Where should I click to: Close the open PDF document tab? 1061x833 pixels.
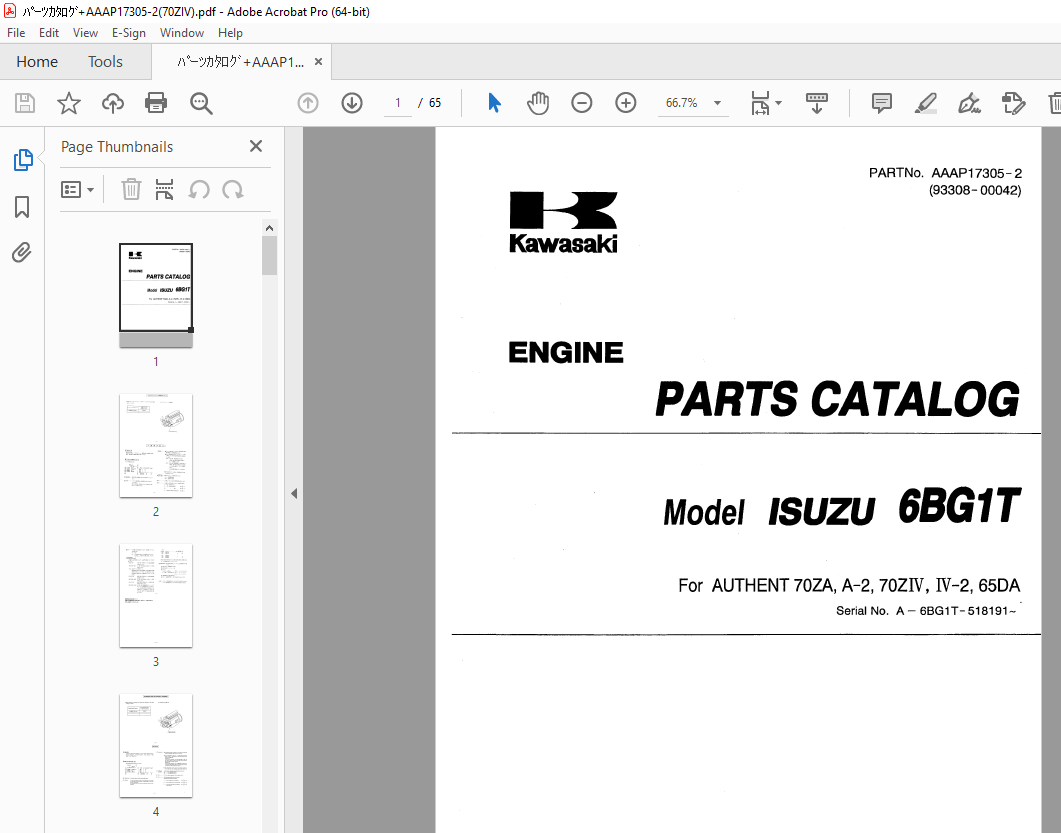[318, 62]
